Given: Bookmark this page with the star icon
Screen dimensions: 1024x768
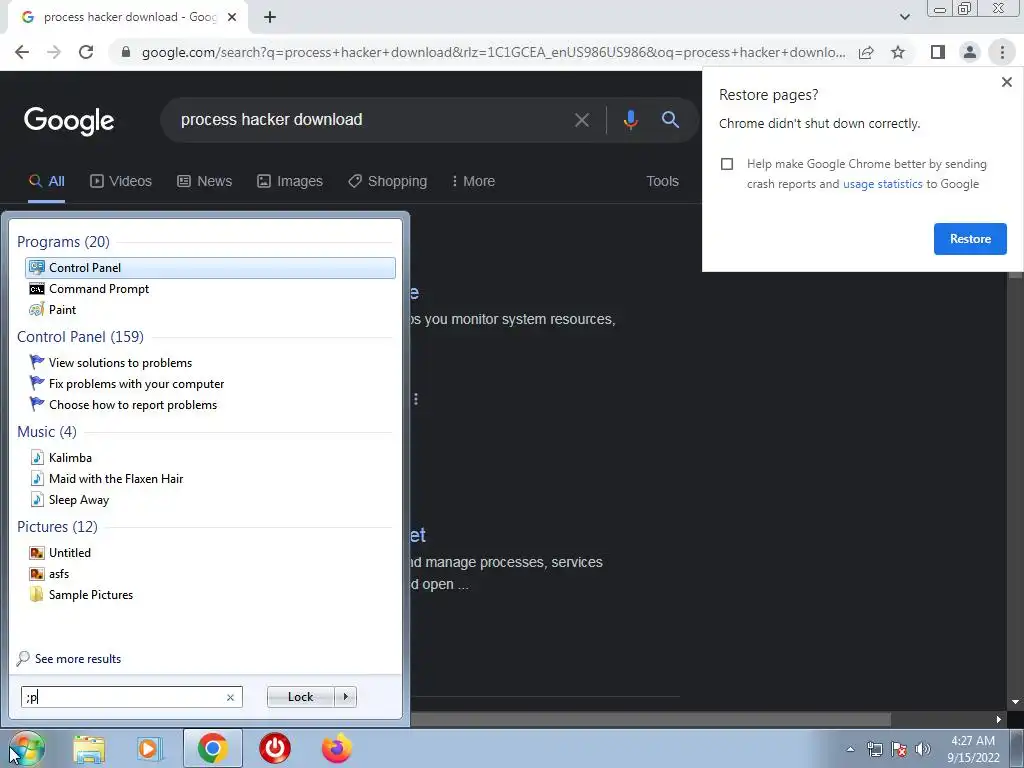Looking at the screenshot, I should tap(898, 52).
